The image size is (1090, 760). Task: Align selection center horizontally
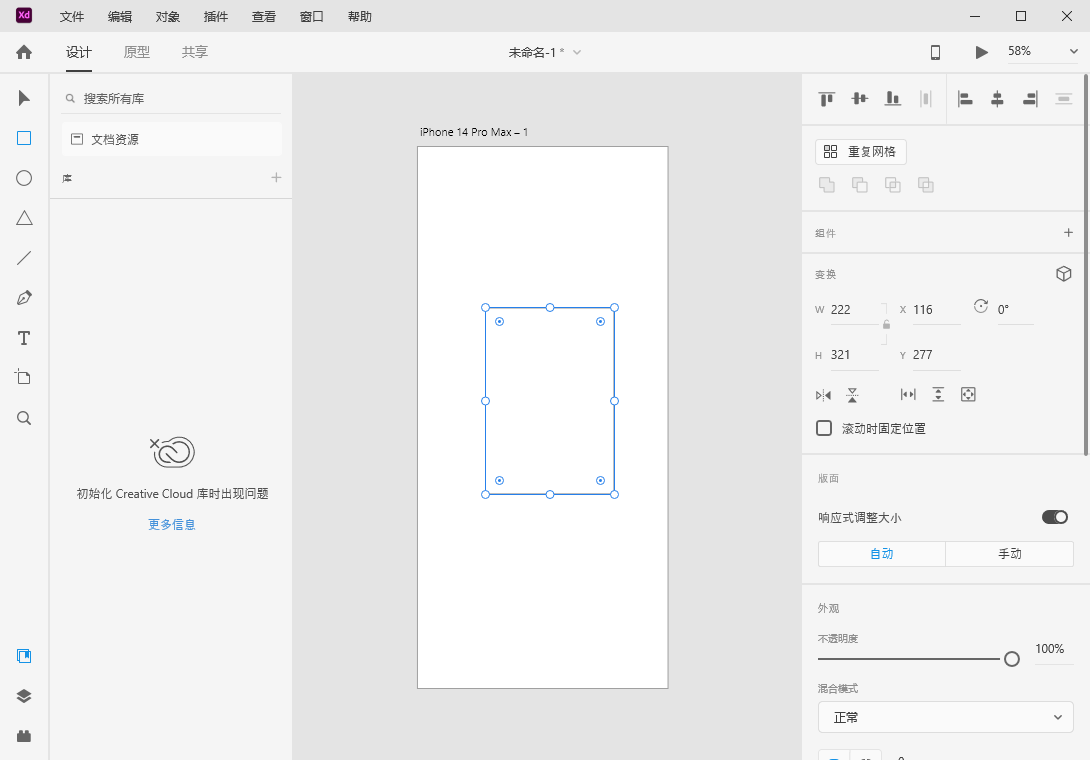[998, 99]
